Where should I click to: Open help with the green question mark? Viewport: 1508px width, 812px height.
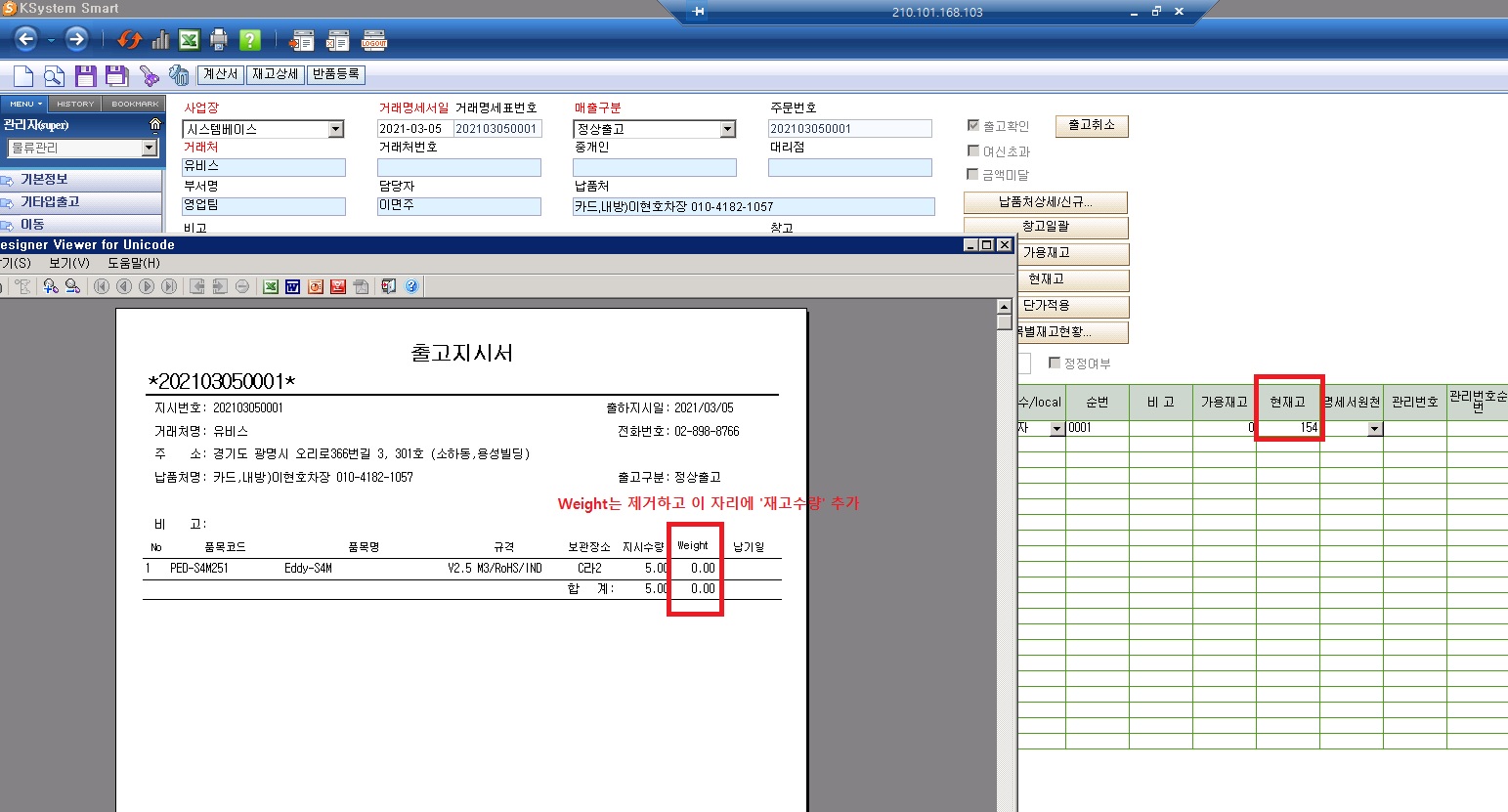click(250, 40)
